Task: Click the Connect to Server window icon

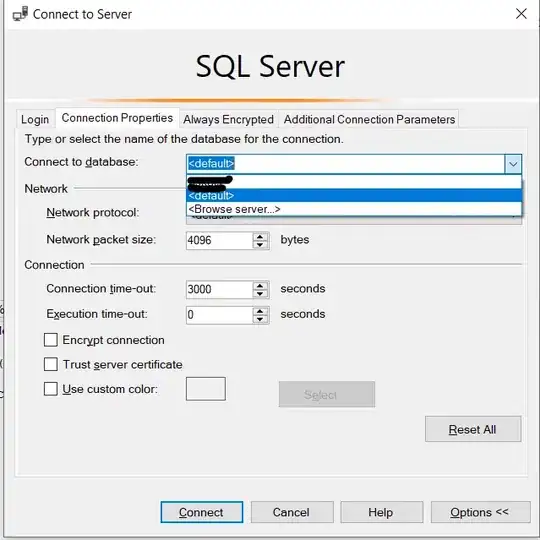Action: (20, 14)
